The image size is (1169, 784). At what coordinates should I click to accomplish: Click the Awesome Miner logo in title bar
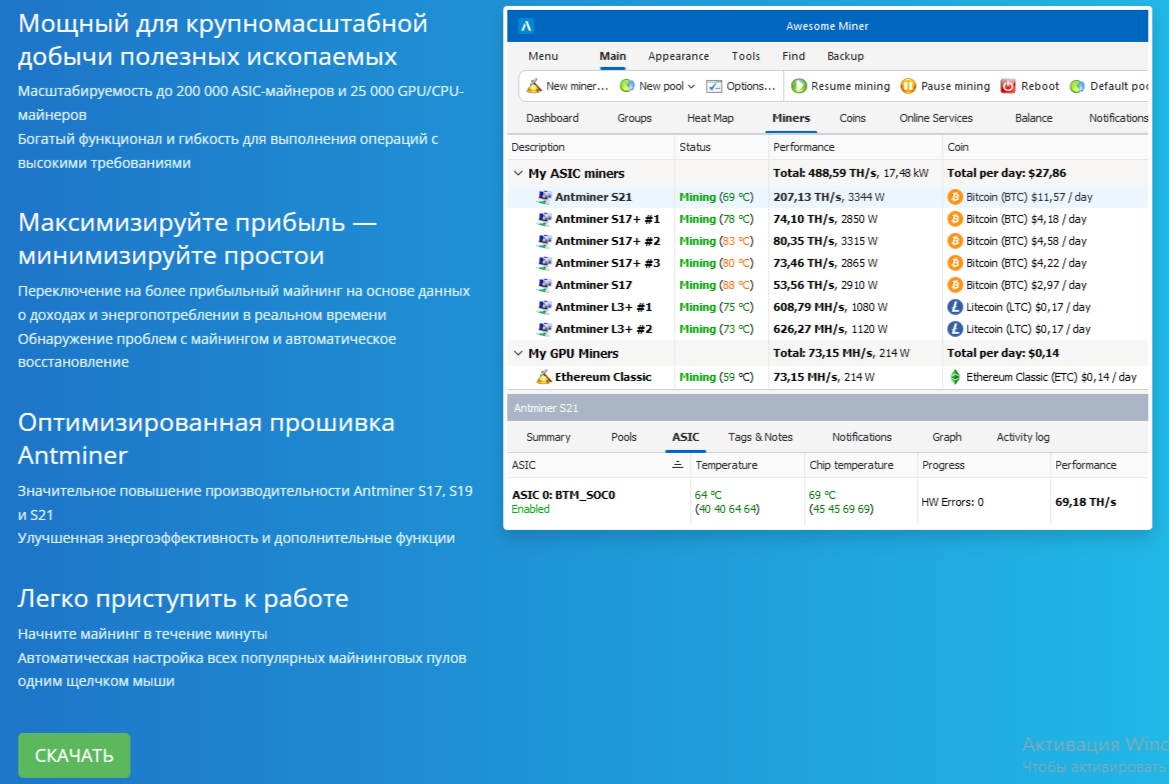(x=527, y=26)
